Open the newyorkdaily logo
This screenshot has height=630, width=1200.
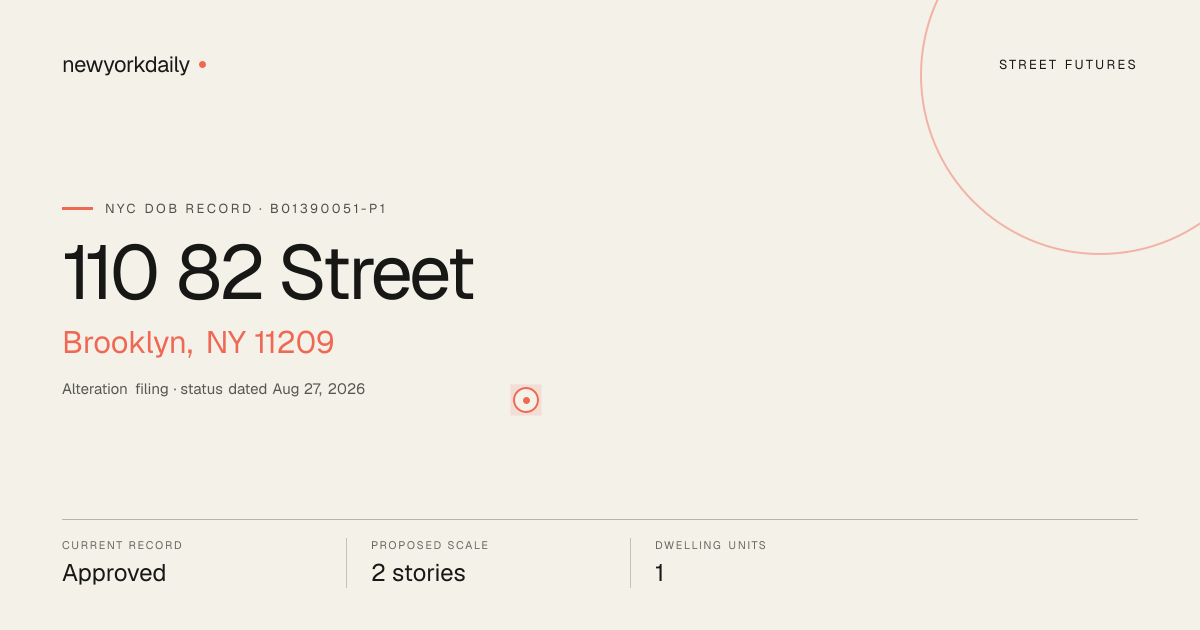click(x=126, y=65)
